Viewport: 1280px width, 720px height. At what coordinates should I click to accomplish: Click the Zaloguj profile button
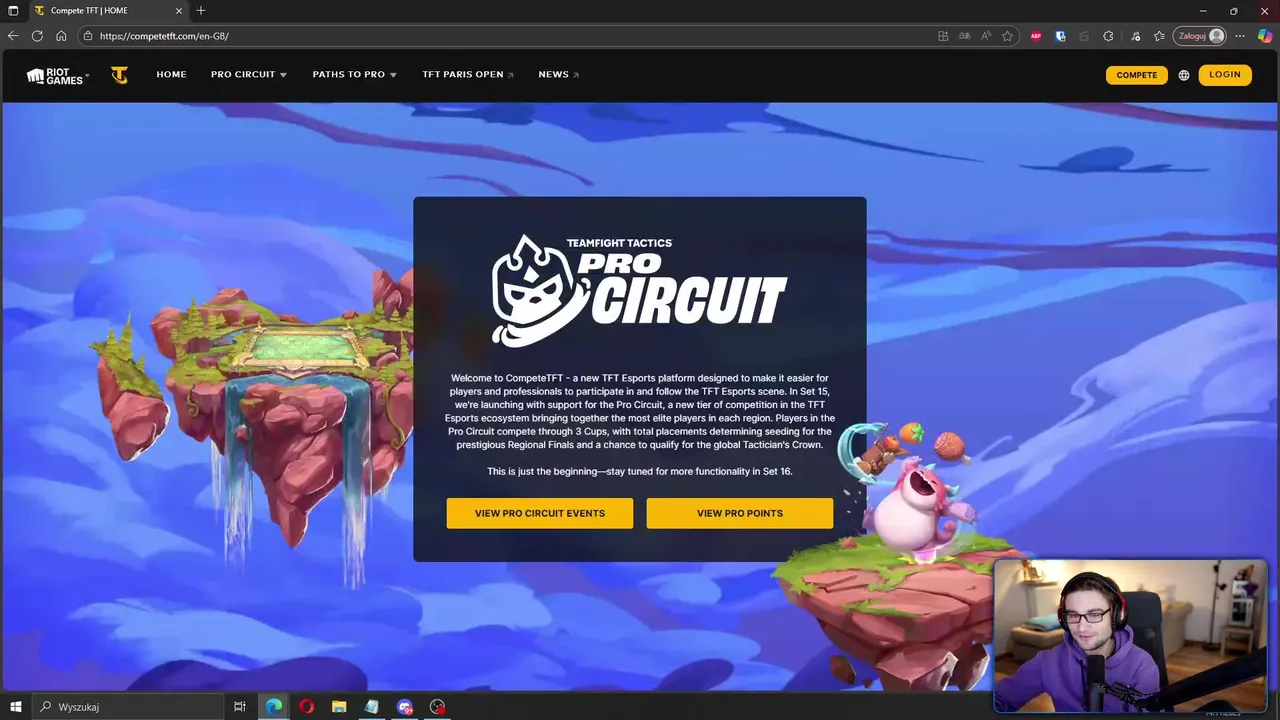[x=1200, y=36]
